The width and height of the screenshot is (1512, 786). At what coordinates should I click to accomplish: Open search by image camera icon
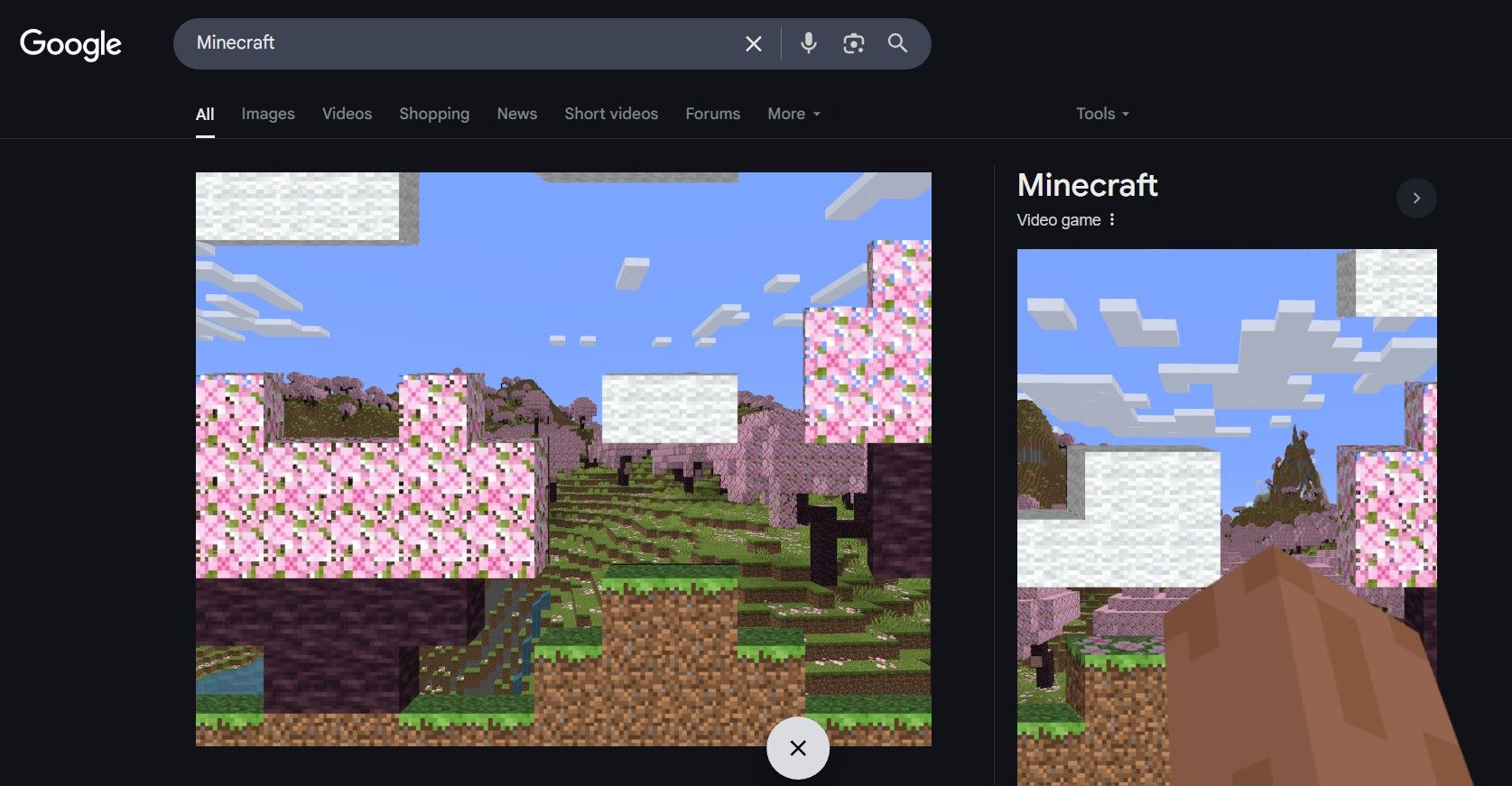click(x=853, y=43)
